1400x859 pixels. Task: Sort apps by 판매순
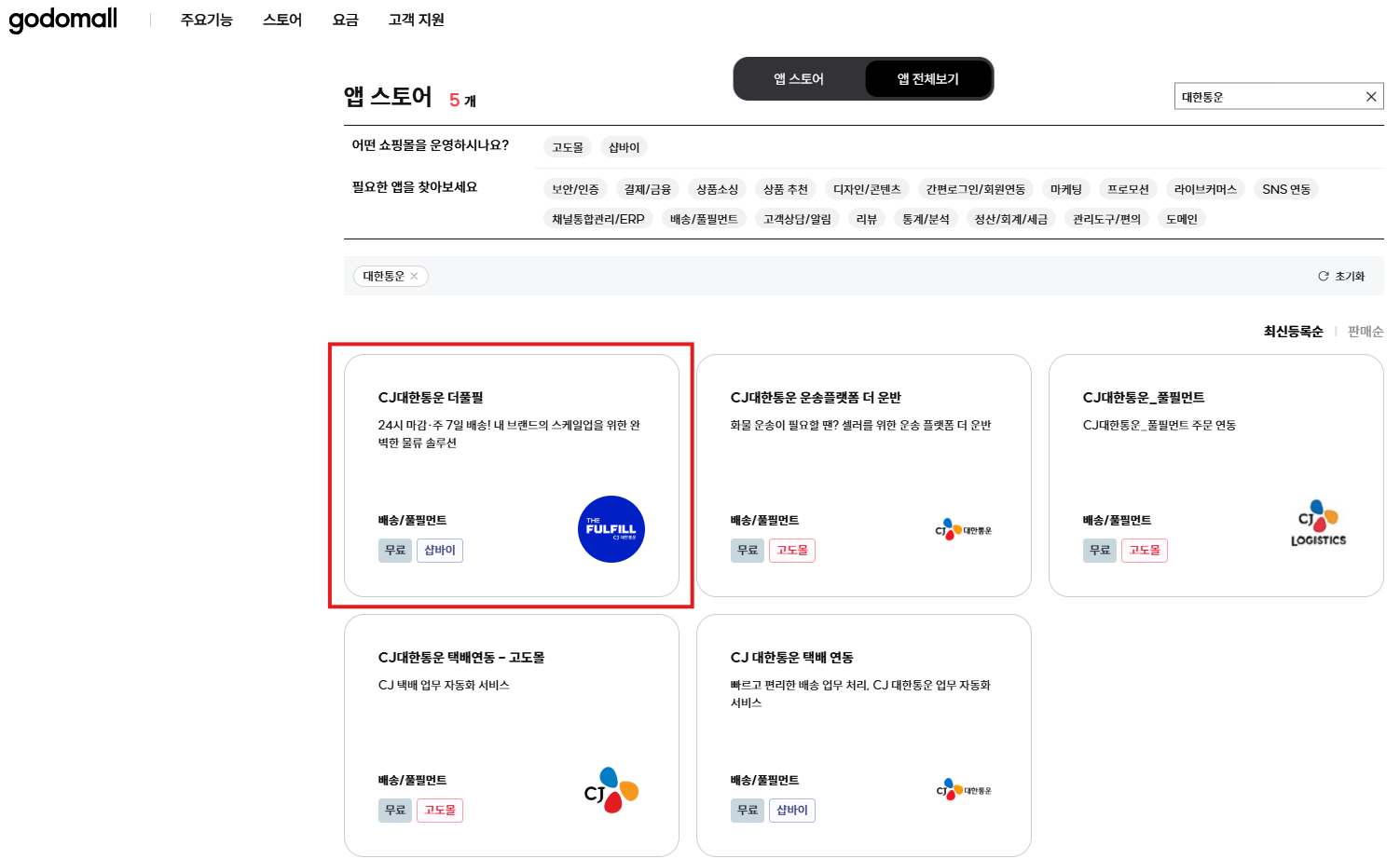click(1366, 332)
